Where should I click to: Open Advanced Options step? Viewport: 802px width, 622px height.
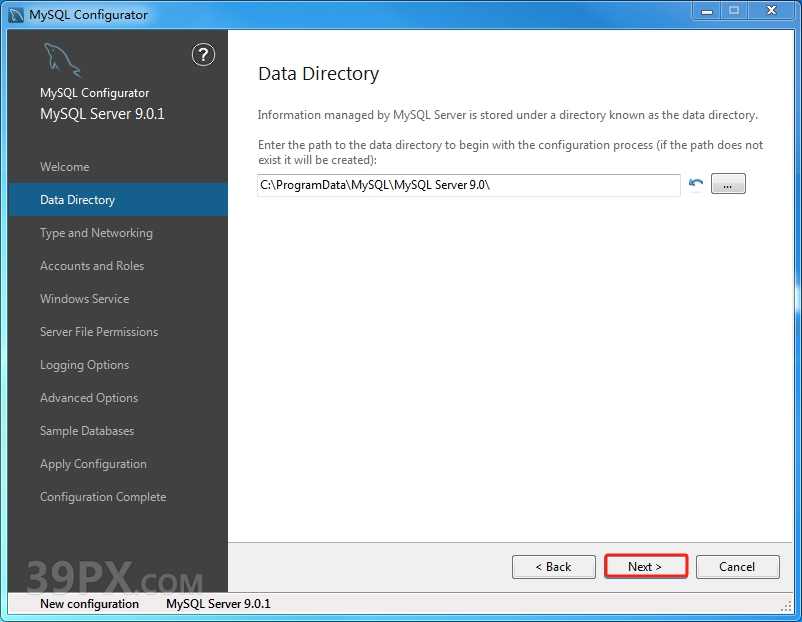click(x=89, y=398)
